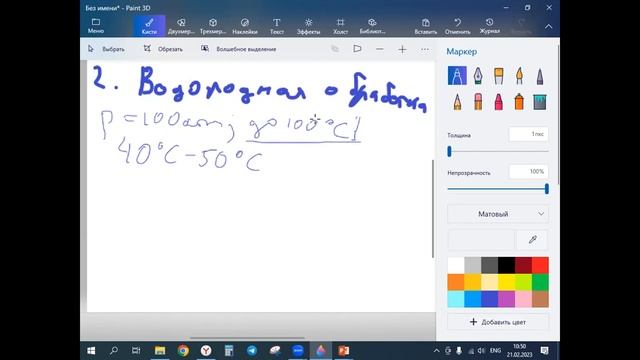Viewport: 640px width, 360px height.
Task: Click the canvas vertical scrollbar
Action: tap(433, 208)
